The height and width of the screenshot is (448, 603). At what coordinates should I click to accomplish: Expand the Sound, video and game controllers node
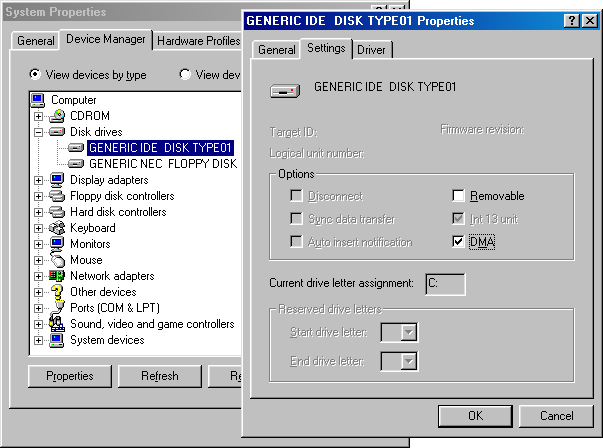38,325
